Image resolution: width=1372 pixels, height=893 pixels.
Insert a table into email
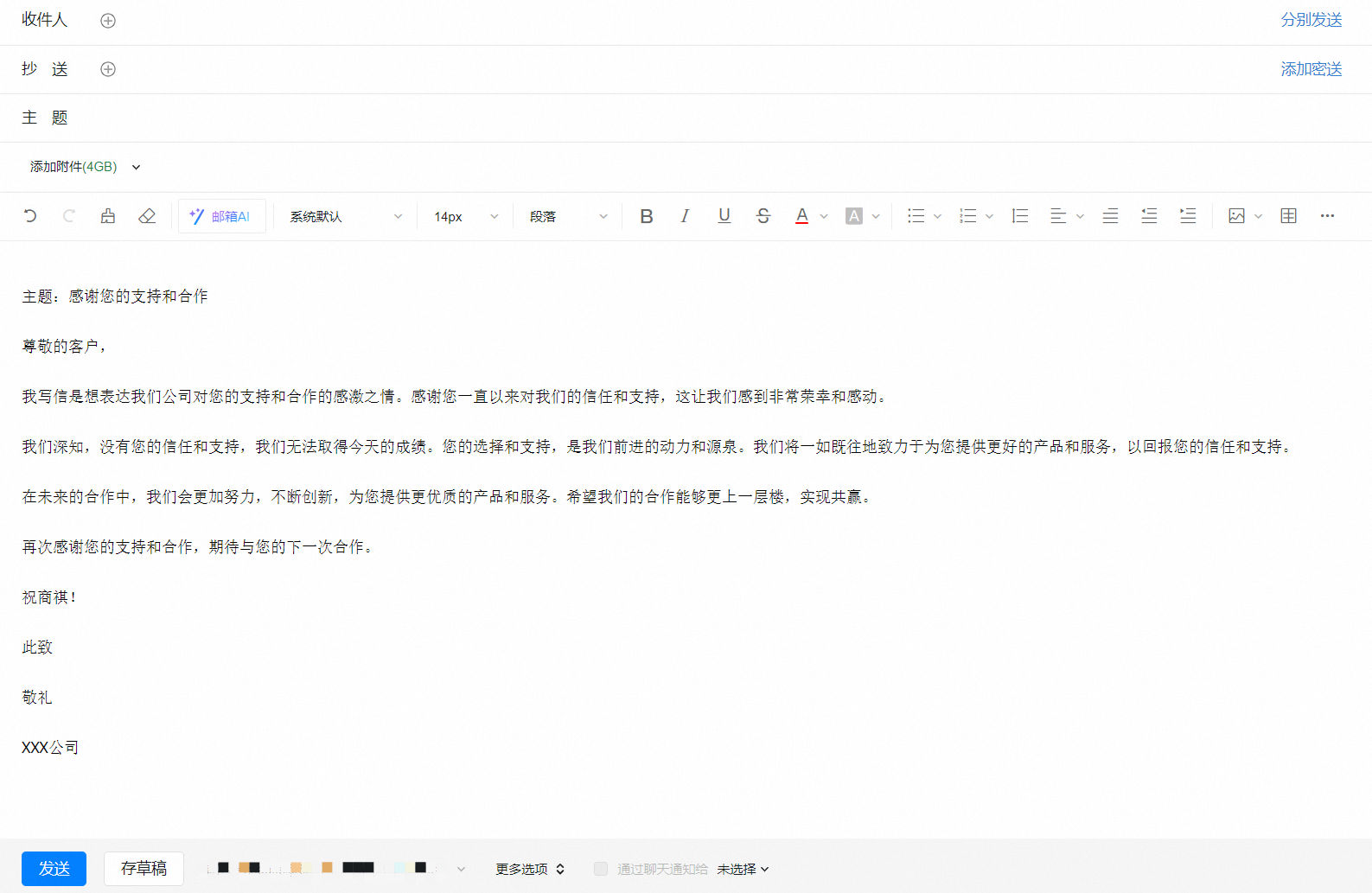(x=1288, y=216)
